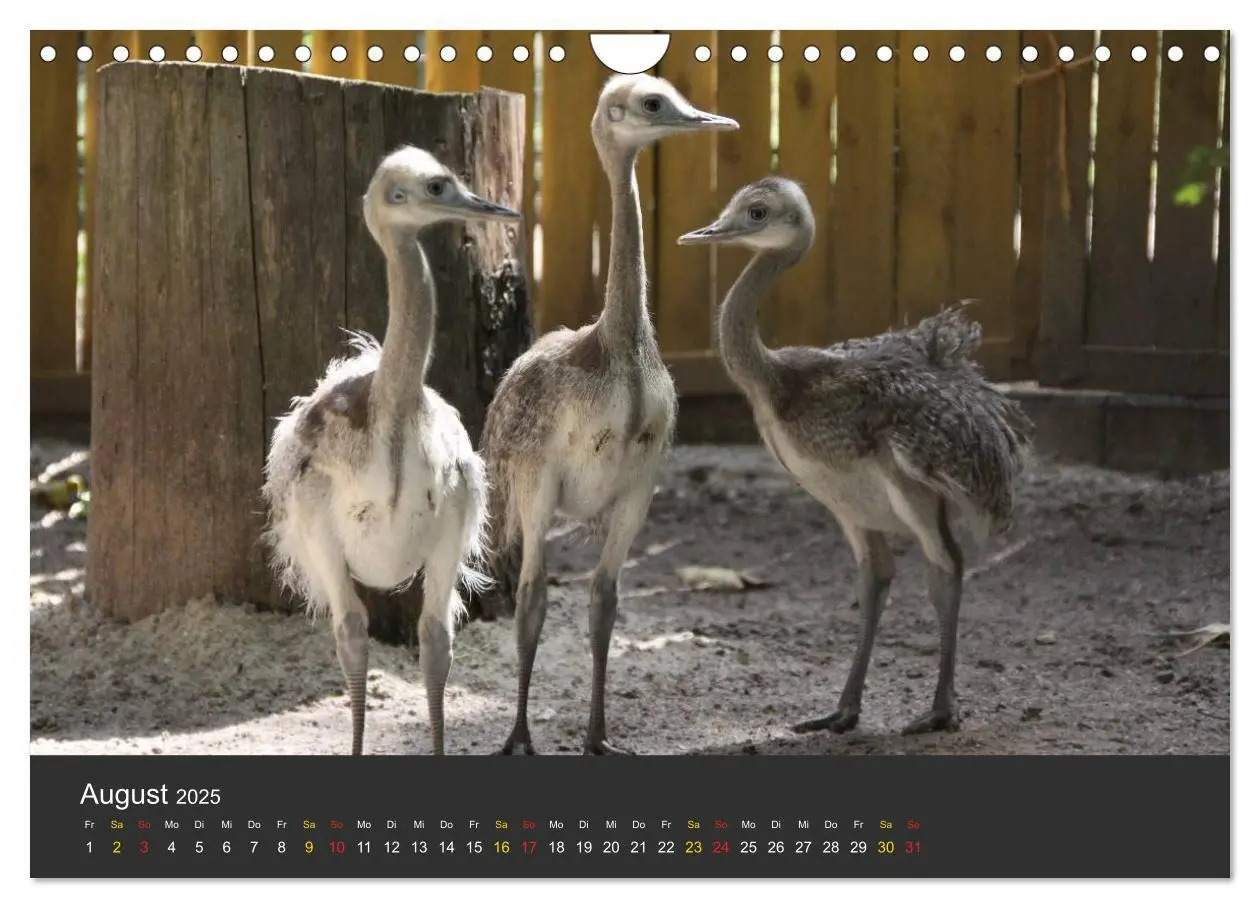Select Saturday the 2nd in yellow

(117, 847)
